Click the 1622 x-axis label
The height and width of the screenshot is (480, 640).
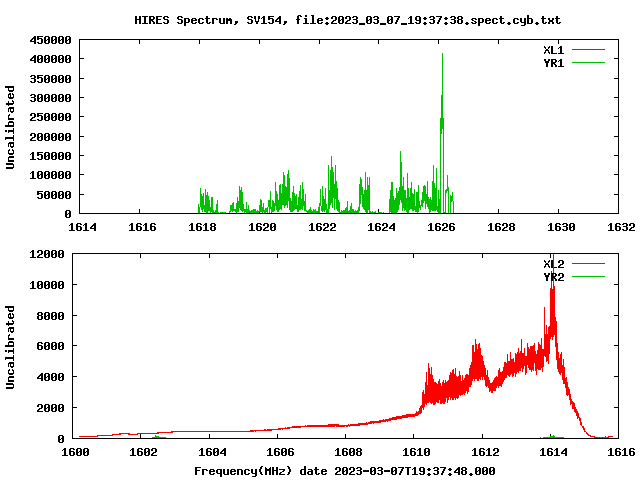point(322,227)
